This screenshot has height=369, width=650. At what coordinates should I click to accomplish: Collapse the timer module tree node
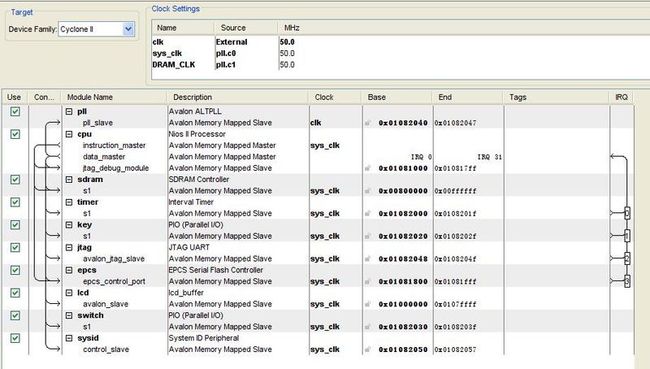click(x=69, y=202)
